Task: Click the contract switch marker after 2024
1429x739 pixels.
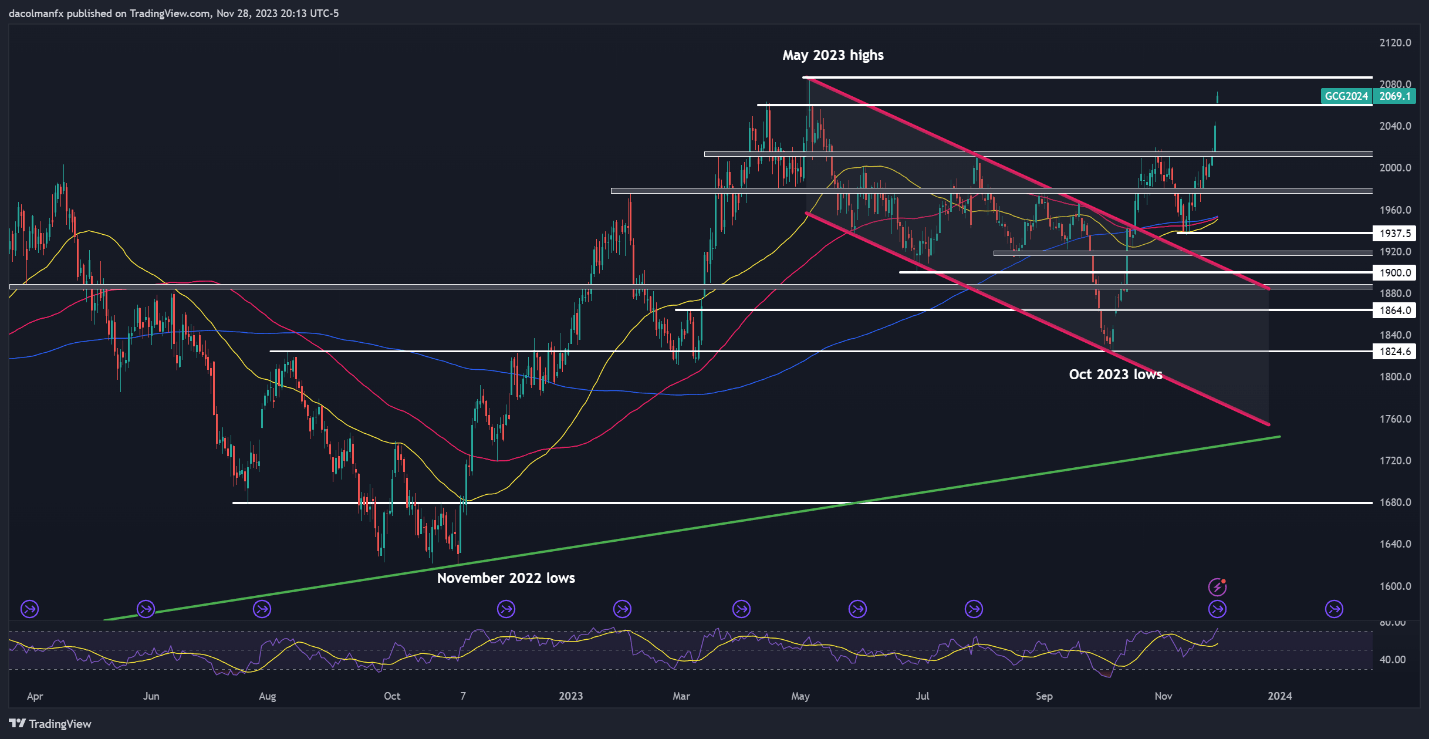Action: tap(1334, 608)
